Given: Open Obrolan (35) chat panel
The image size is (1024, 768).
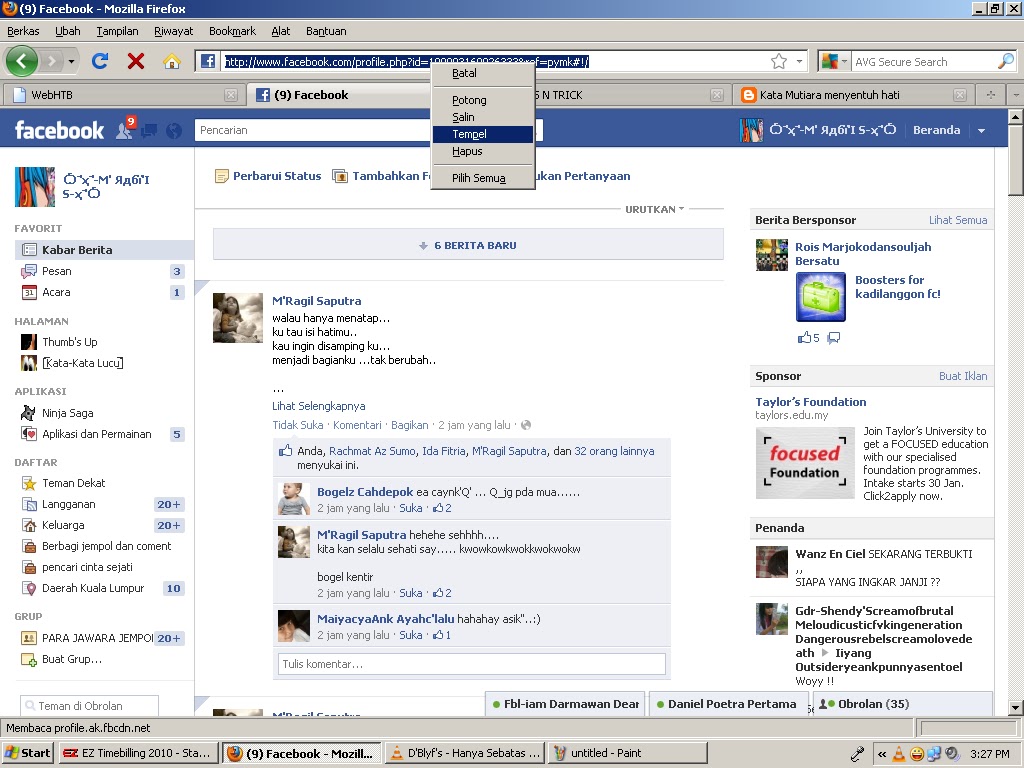Looking at the screenshot, I should tap(904, 704).
